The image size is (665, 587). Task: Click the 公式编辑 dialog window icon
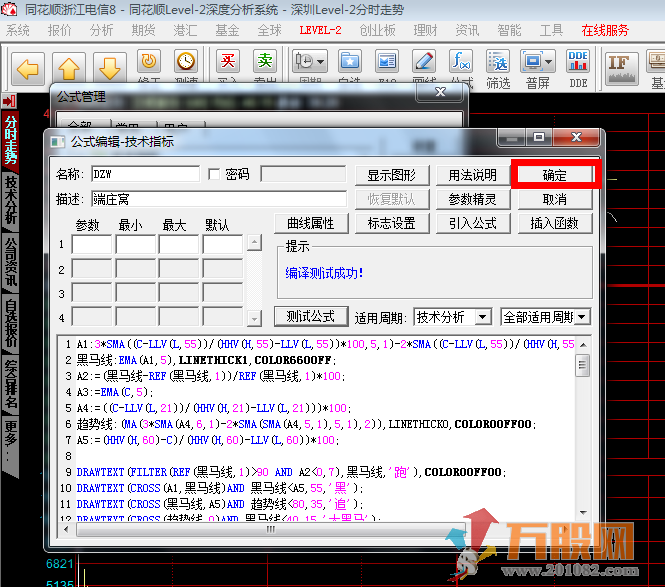click(x=58, y=142)
